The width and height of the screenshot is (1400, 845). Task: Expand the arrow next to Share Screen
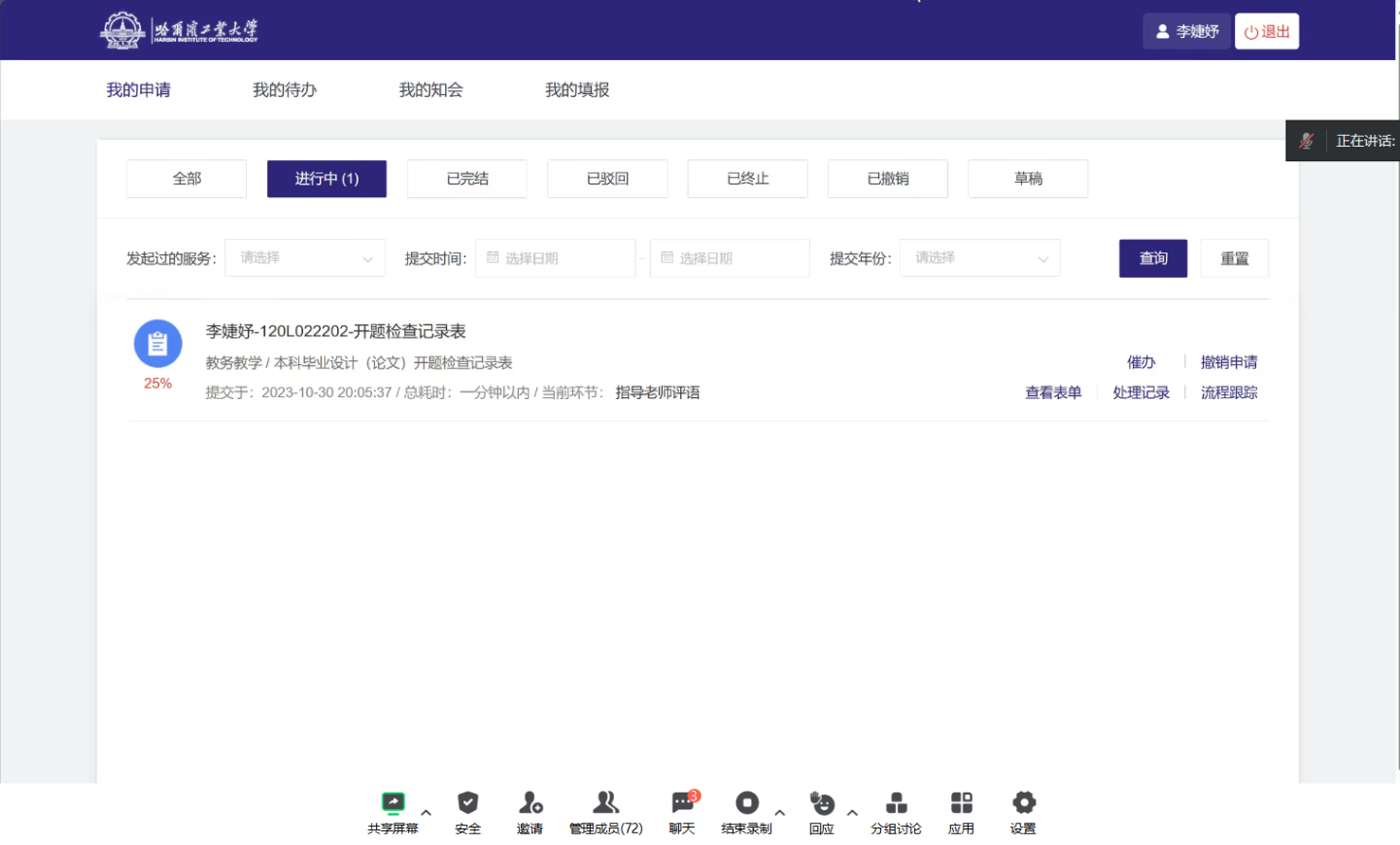[x=426, y=813]
